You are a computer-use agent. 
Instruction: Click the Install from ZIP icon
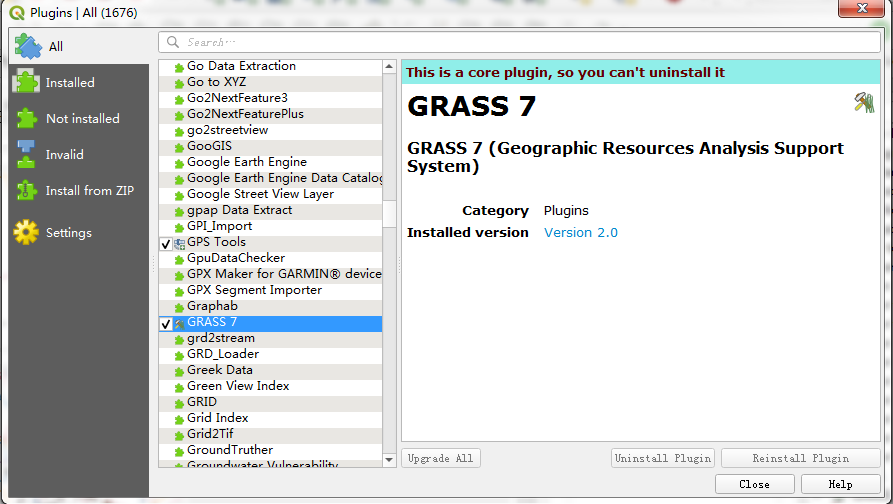point(26,190)
